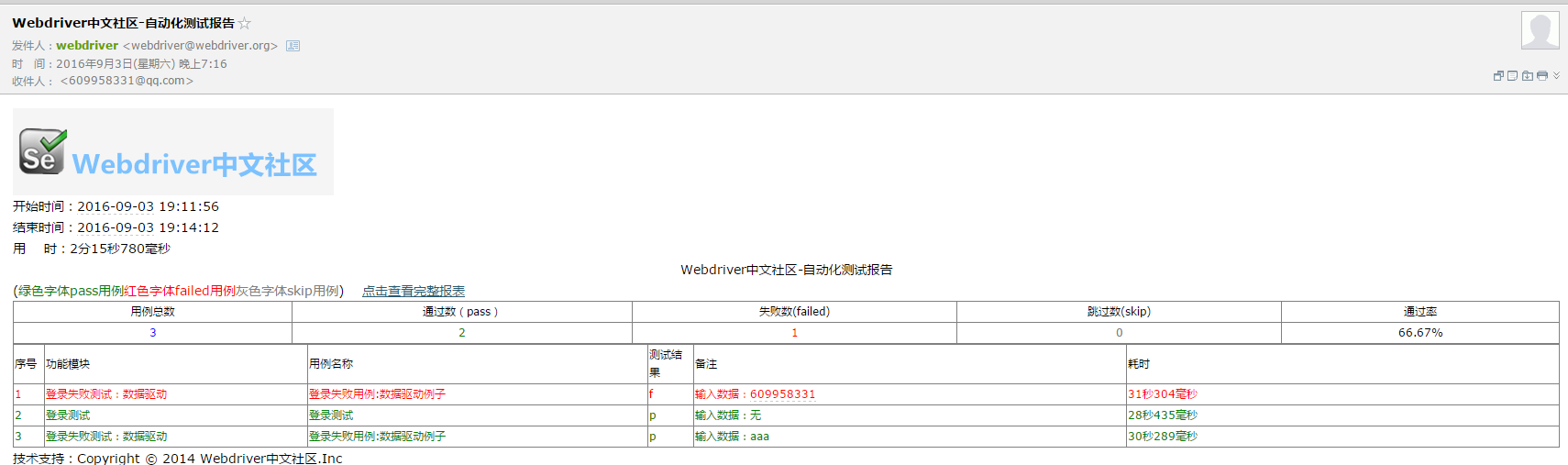This screenshot has height=465, width=1568.
Task: Click the 功能模块 column header
Action: (x=68, y=364)
